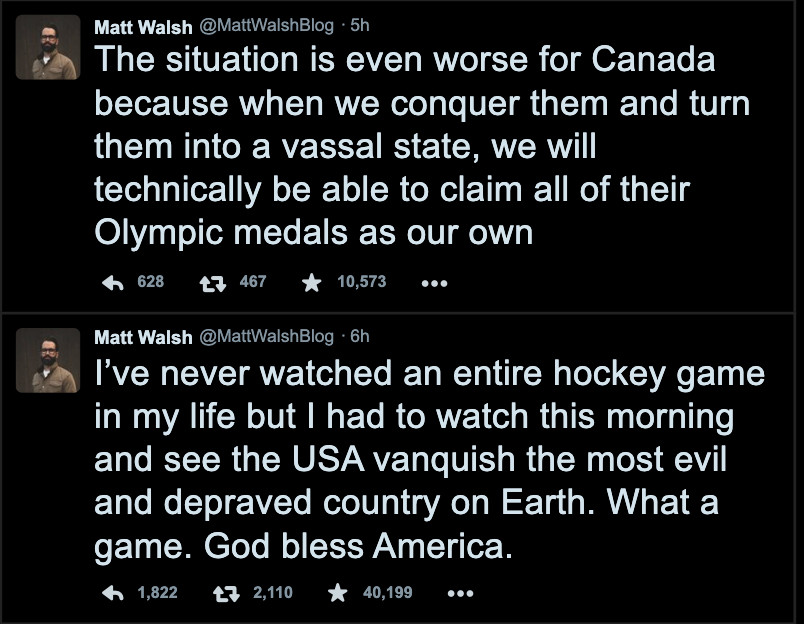This screenshot has height=624, width=804.
Task: Open the profile avatar on the 5h tweet
Action: [x=48, y=47]
